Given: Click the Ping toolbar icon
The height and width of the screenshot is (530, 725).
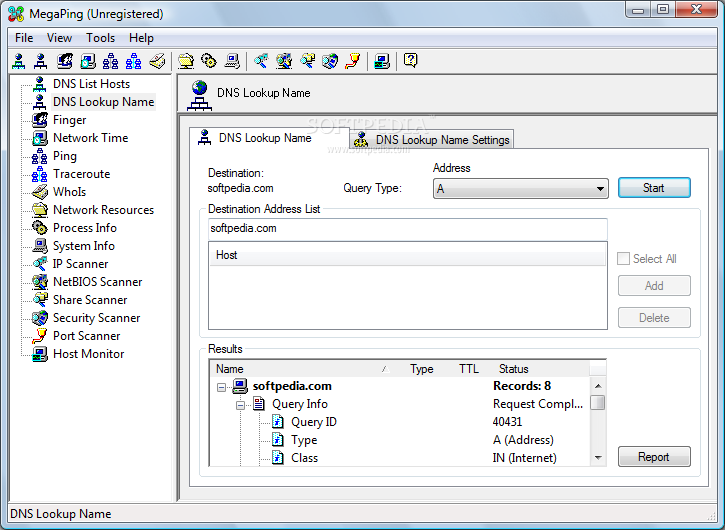Looking at the screenshot, I should (x=111, y=61).
